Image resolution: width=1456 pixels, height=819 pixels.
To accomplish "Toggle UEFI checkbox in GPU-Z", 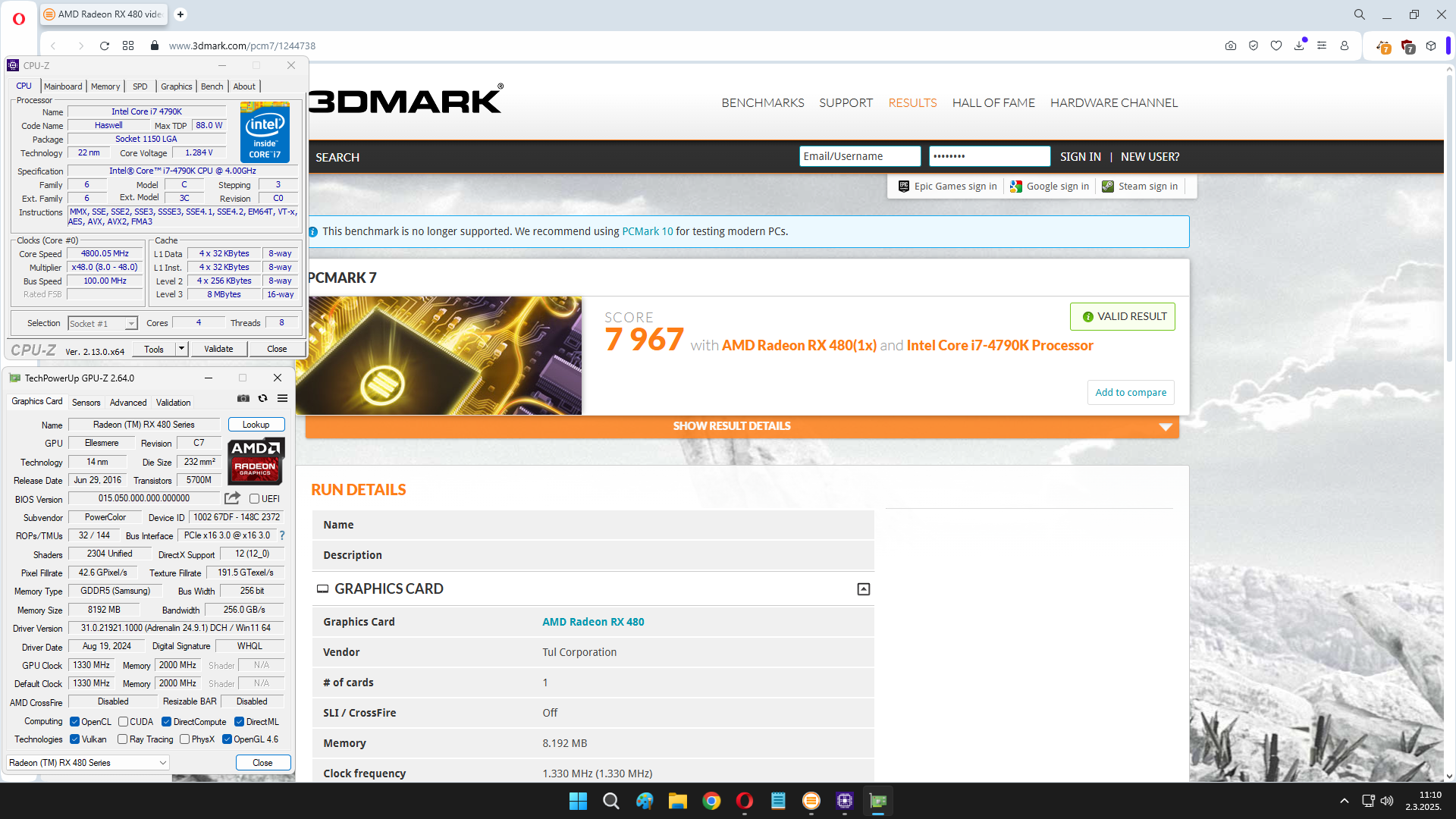I will click(x=255, y=499).
